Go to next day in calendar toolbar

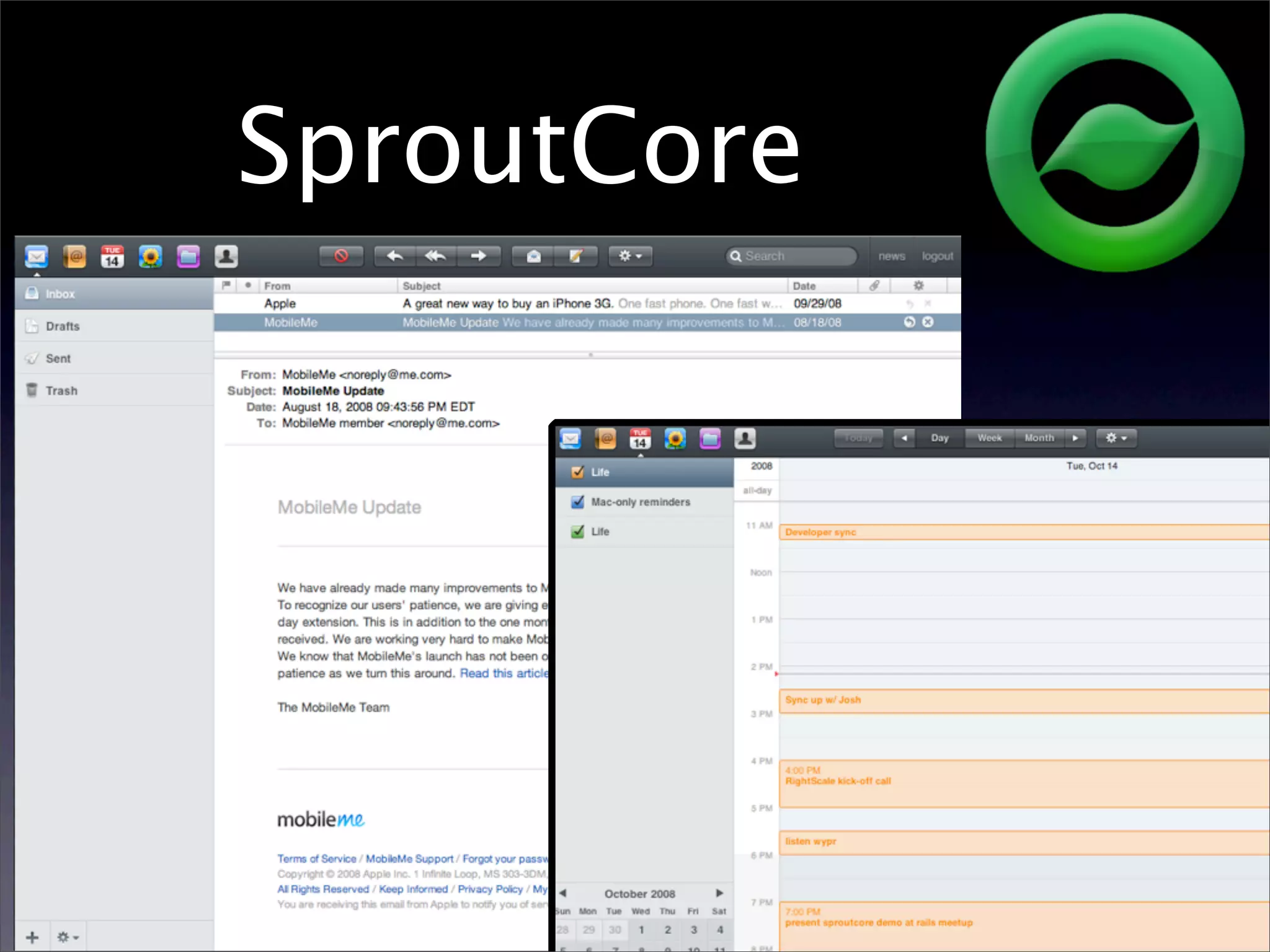(x=1075, y=438)
